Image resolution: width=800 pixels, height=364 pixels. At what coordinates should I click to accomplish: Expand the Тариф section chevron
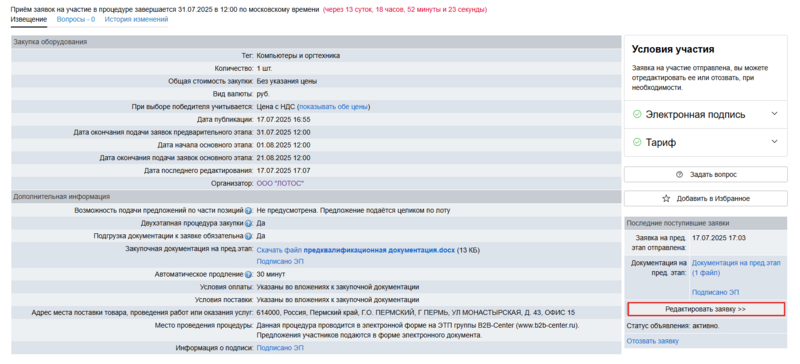[774, 142]
